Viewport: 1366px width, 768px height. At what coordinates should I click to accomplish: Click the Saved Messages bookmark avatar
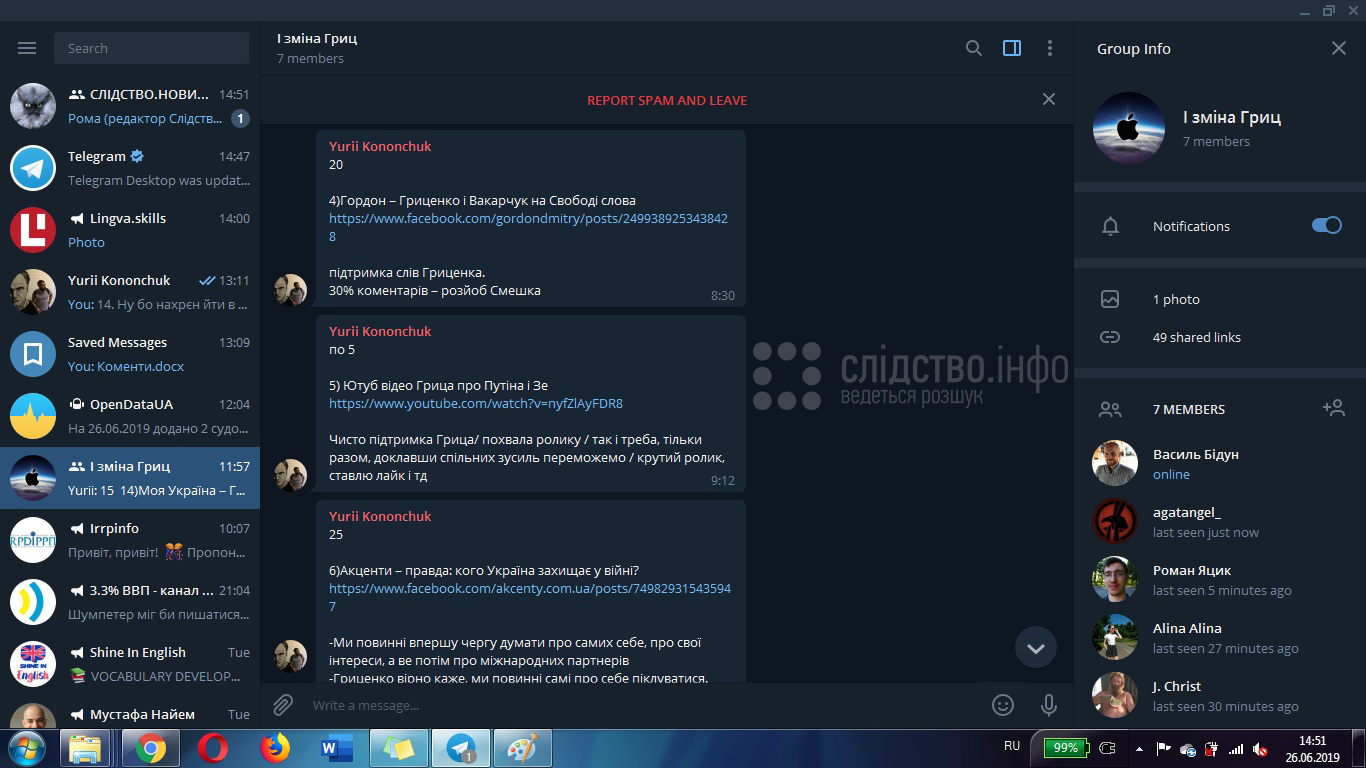(33, 354)
